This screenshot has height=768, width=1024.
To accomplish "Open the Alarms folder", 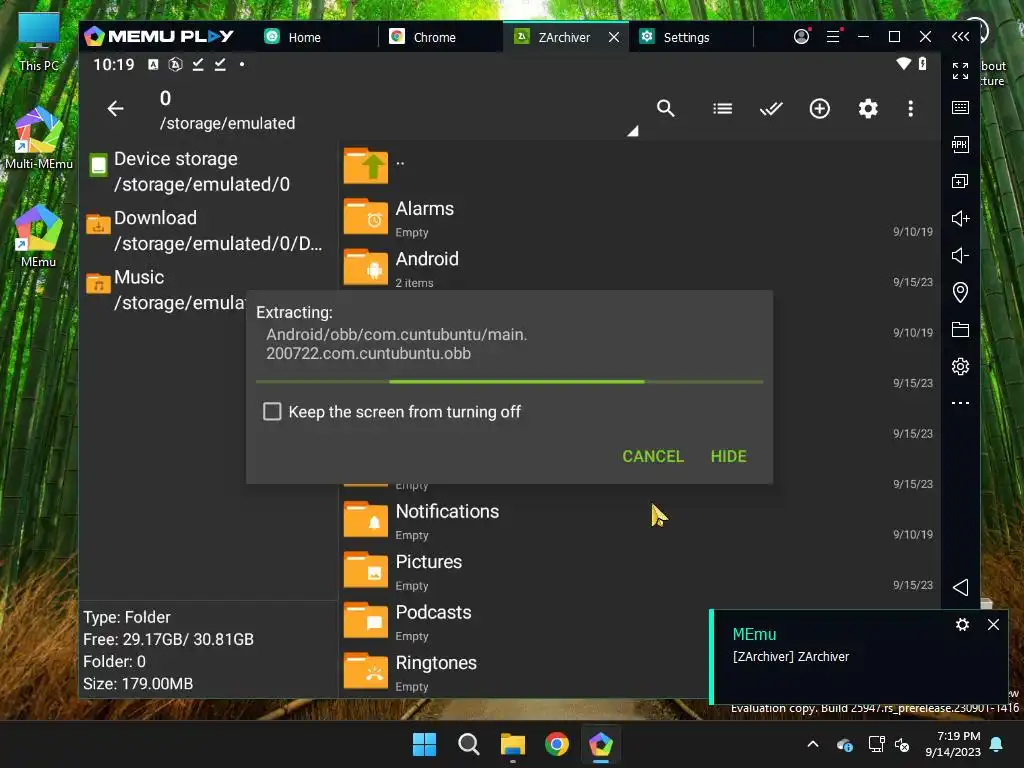I will (640, 219).
